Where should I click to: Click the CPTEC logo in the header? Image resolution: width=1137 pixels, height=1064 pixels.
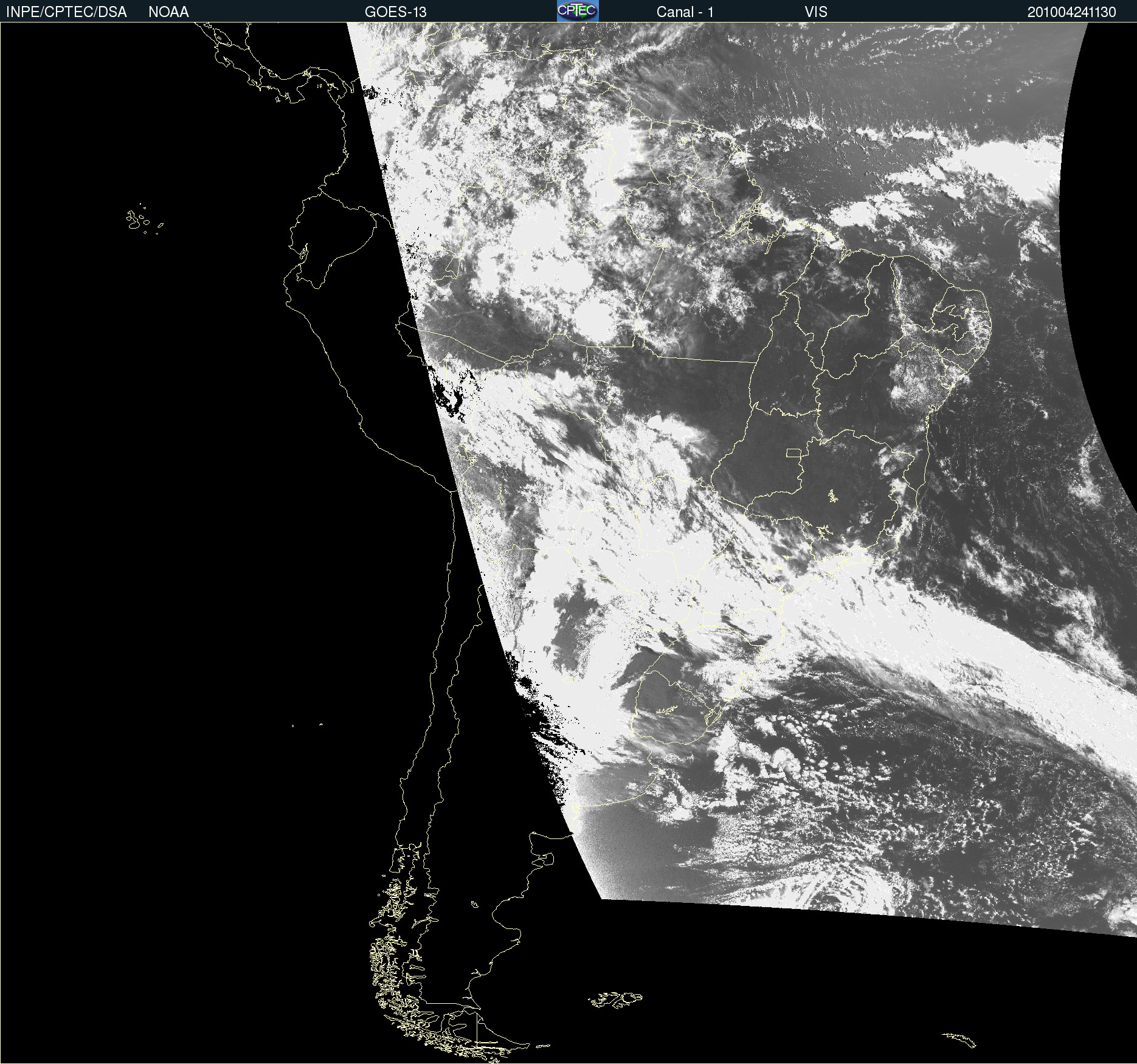click(x=577, y=11)
